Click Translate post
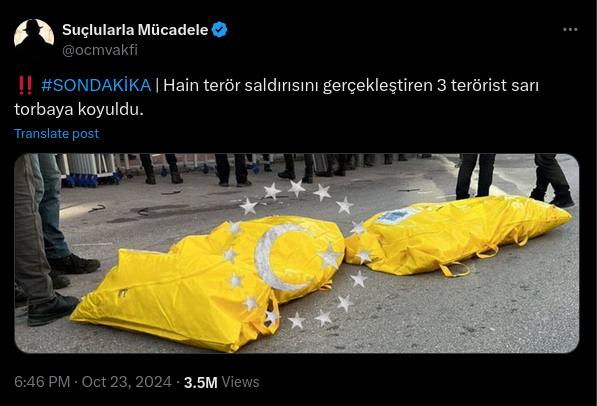The image size is (597, 406). [x=56, y=134]
